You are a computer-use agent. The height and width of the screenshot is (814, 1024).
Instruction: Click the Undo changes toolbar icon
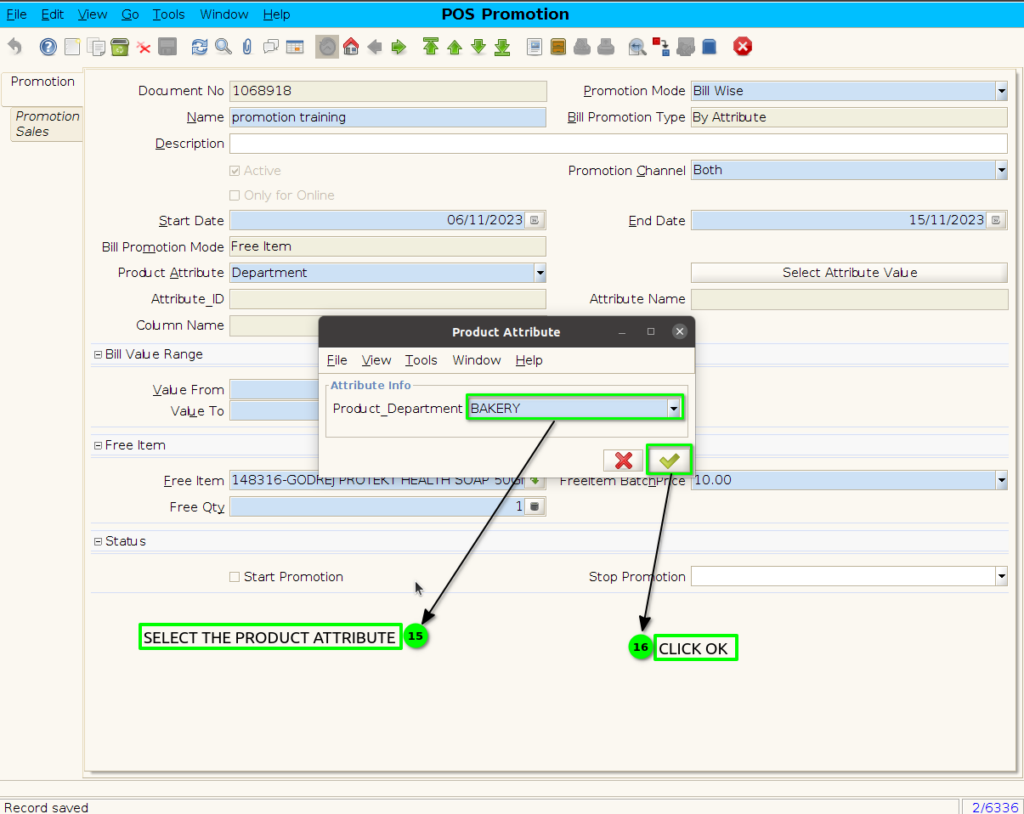pos(15,46)
